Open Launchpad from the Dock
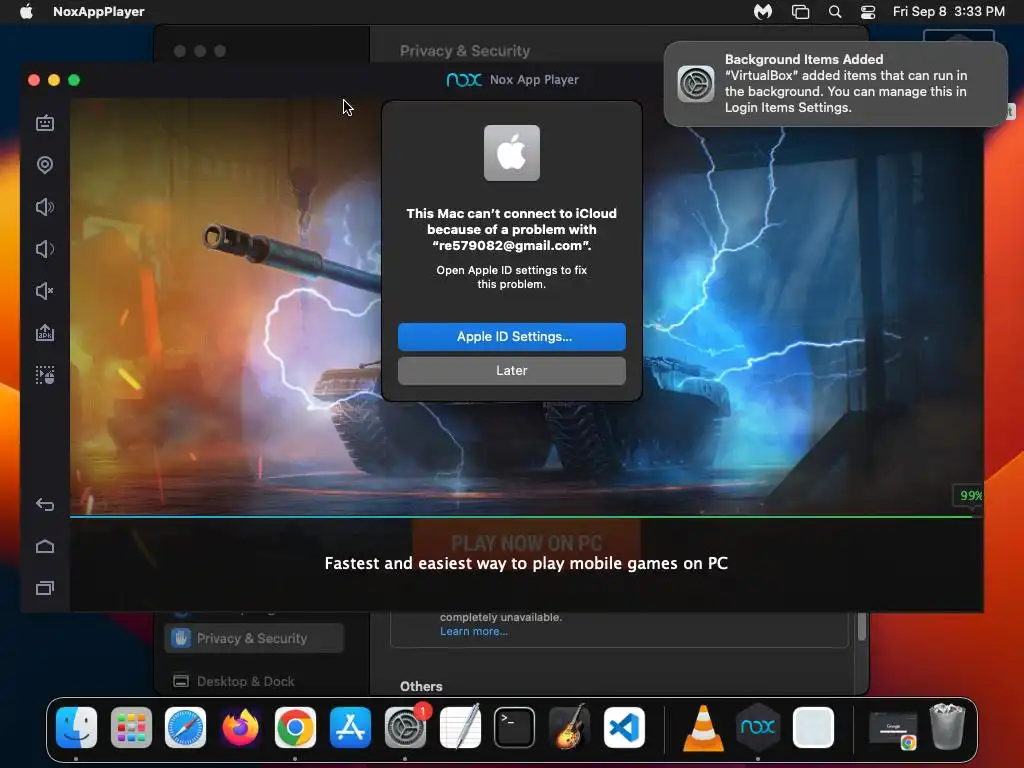 coord(131,727)
